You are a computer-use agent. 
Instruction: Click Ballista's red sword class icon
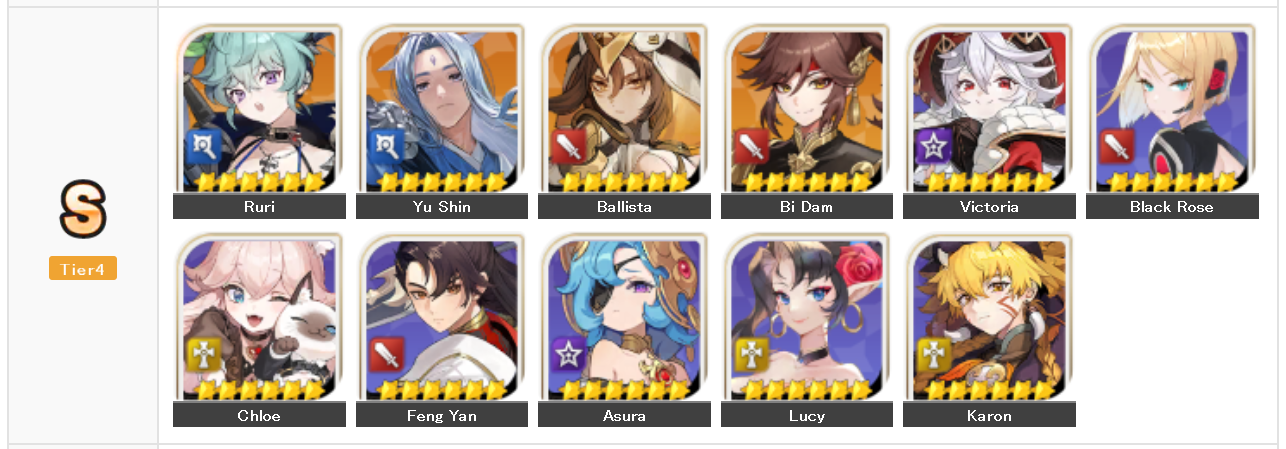[568, 147]
